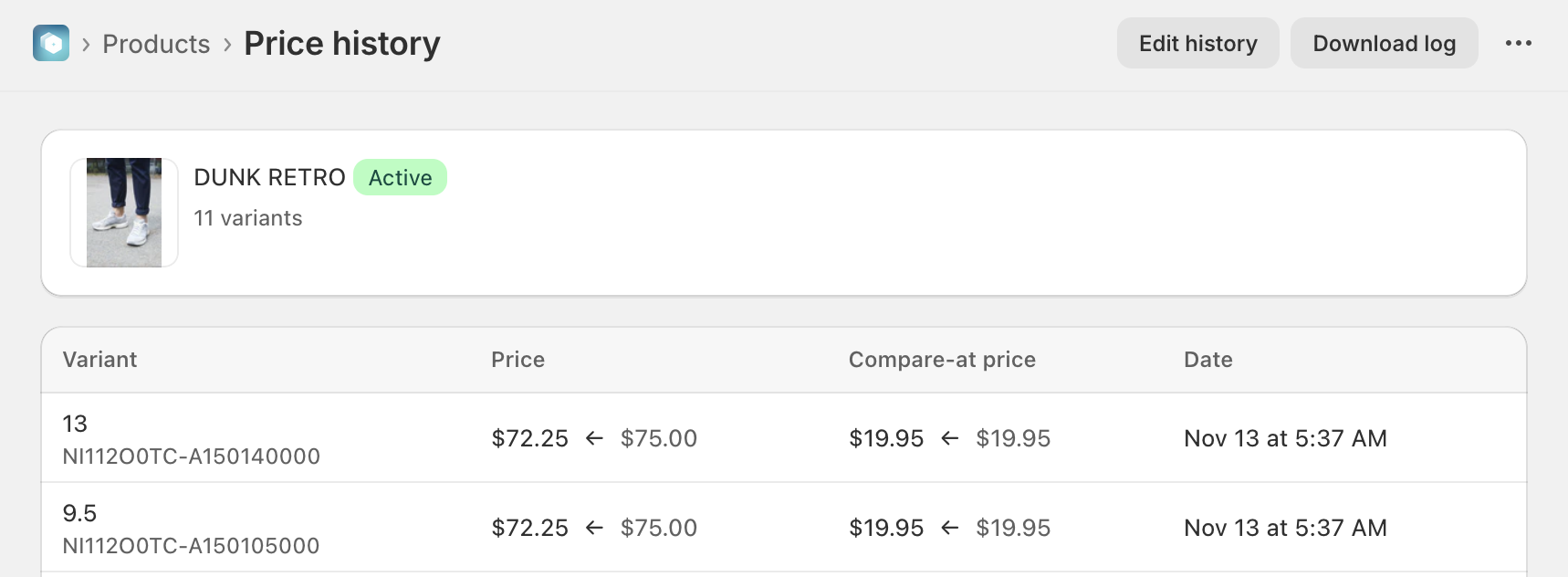1568x577 pixels.
Task: Open the three-dot more actions menu
Action: click(x=1518, y=43)
